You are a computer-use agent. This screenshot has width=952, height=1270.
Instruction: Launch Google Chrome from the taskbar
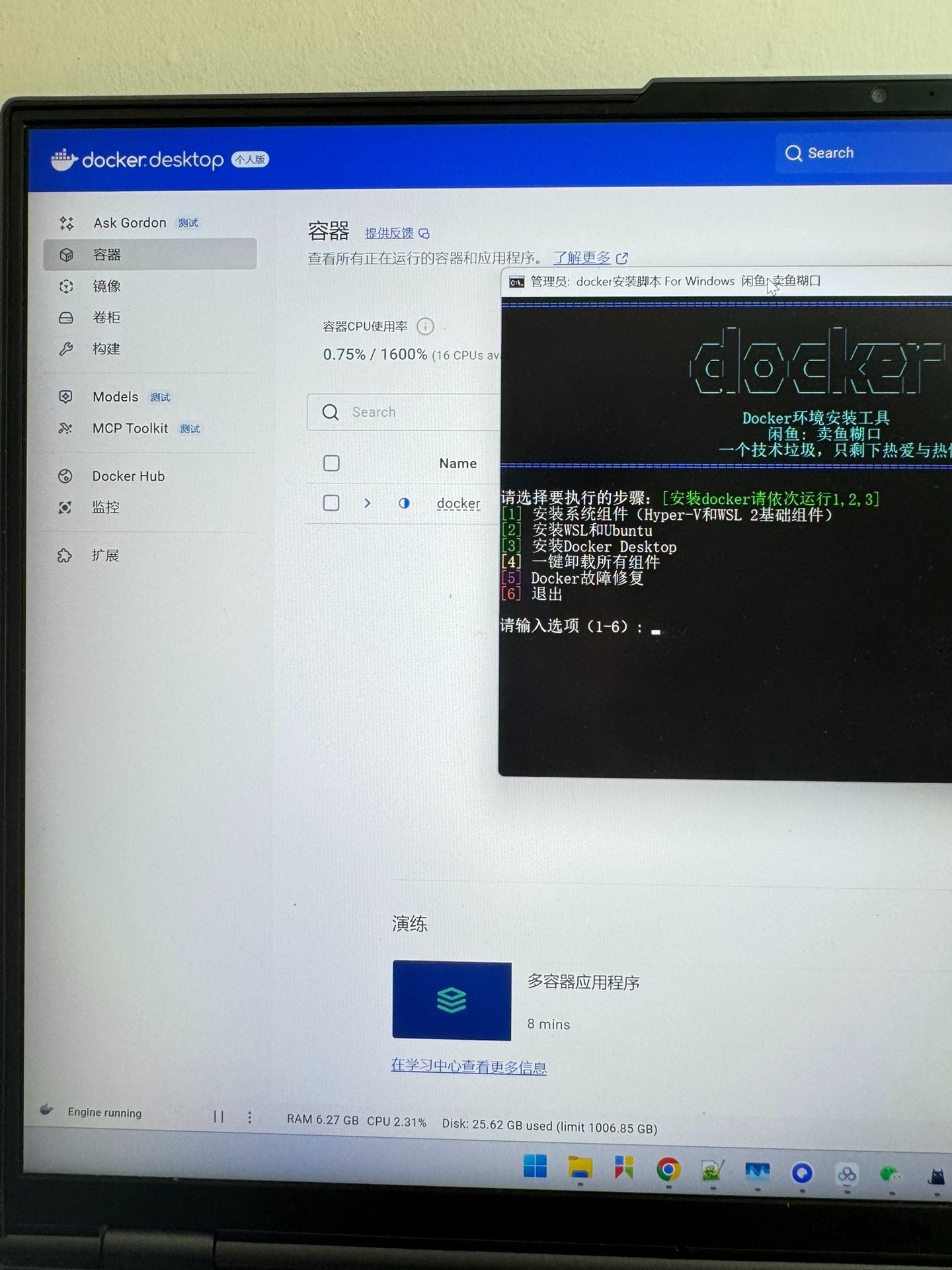coord(668,1170)
